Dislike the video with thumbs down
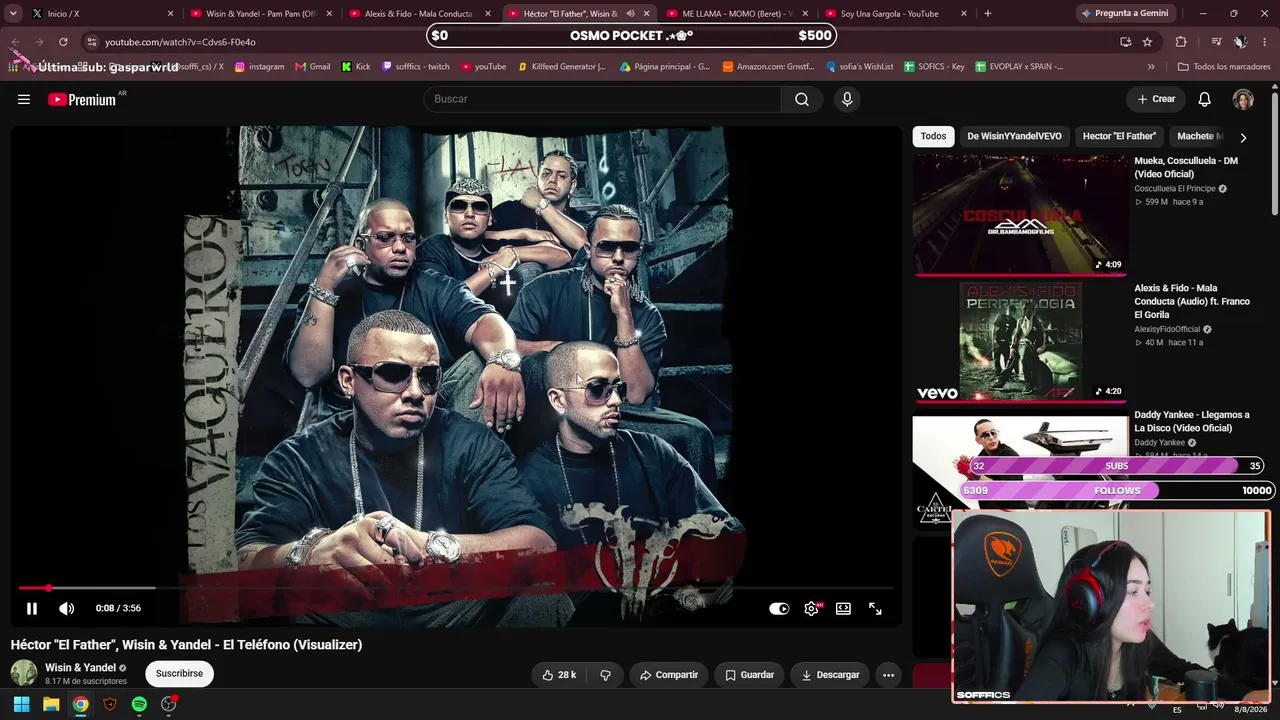The width and height of the screenshot is (1280, 720). tap(605, 675)
